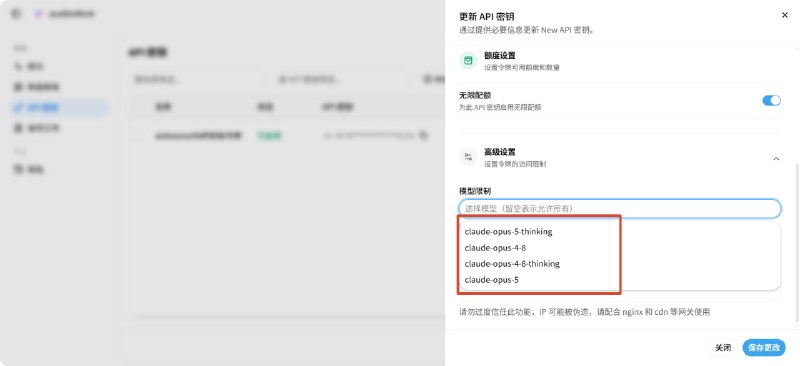Viewport: 800px width, 366px height.
Task: Choose claude-opus-4-8-thinking in the dropdown
Action: click(512, 264)
